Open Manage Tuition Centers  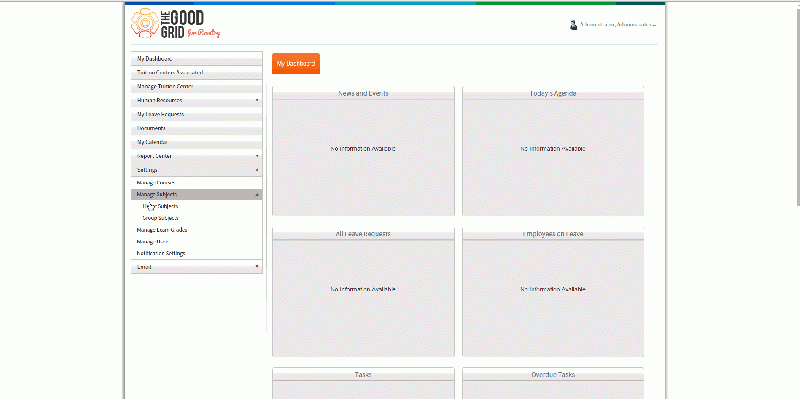click(x=196, y=86)
